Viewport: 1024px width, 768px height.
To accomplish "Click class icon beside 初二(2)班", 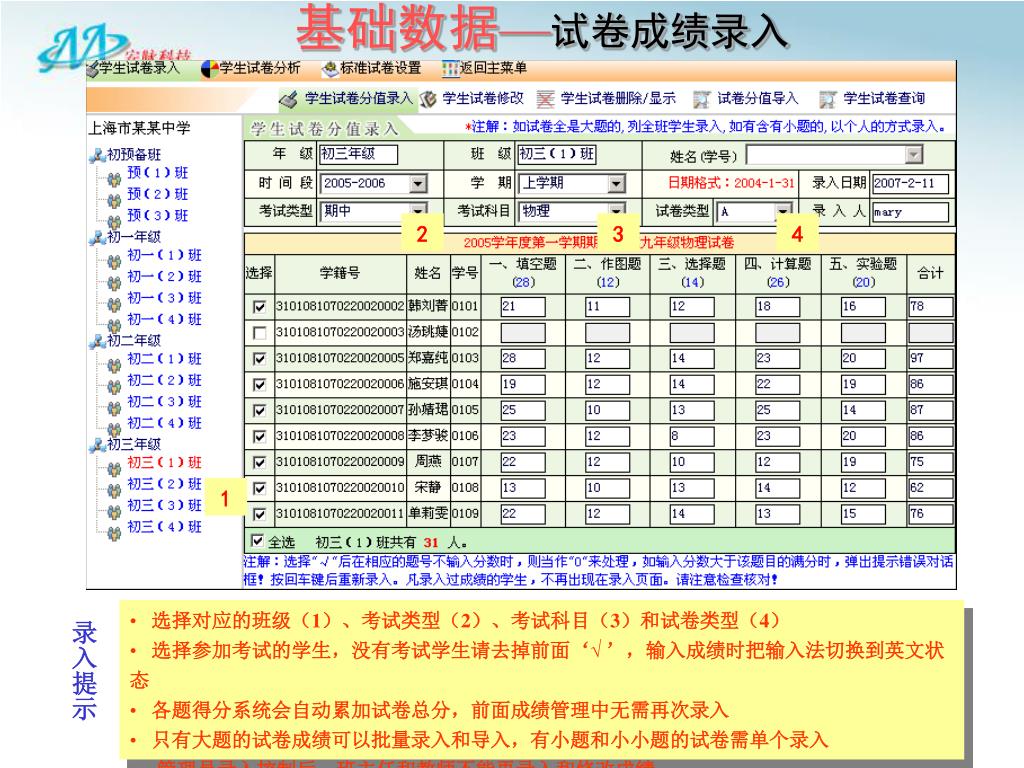I will (114, 386).
